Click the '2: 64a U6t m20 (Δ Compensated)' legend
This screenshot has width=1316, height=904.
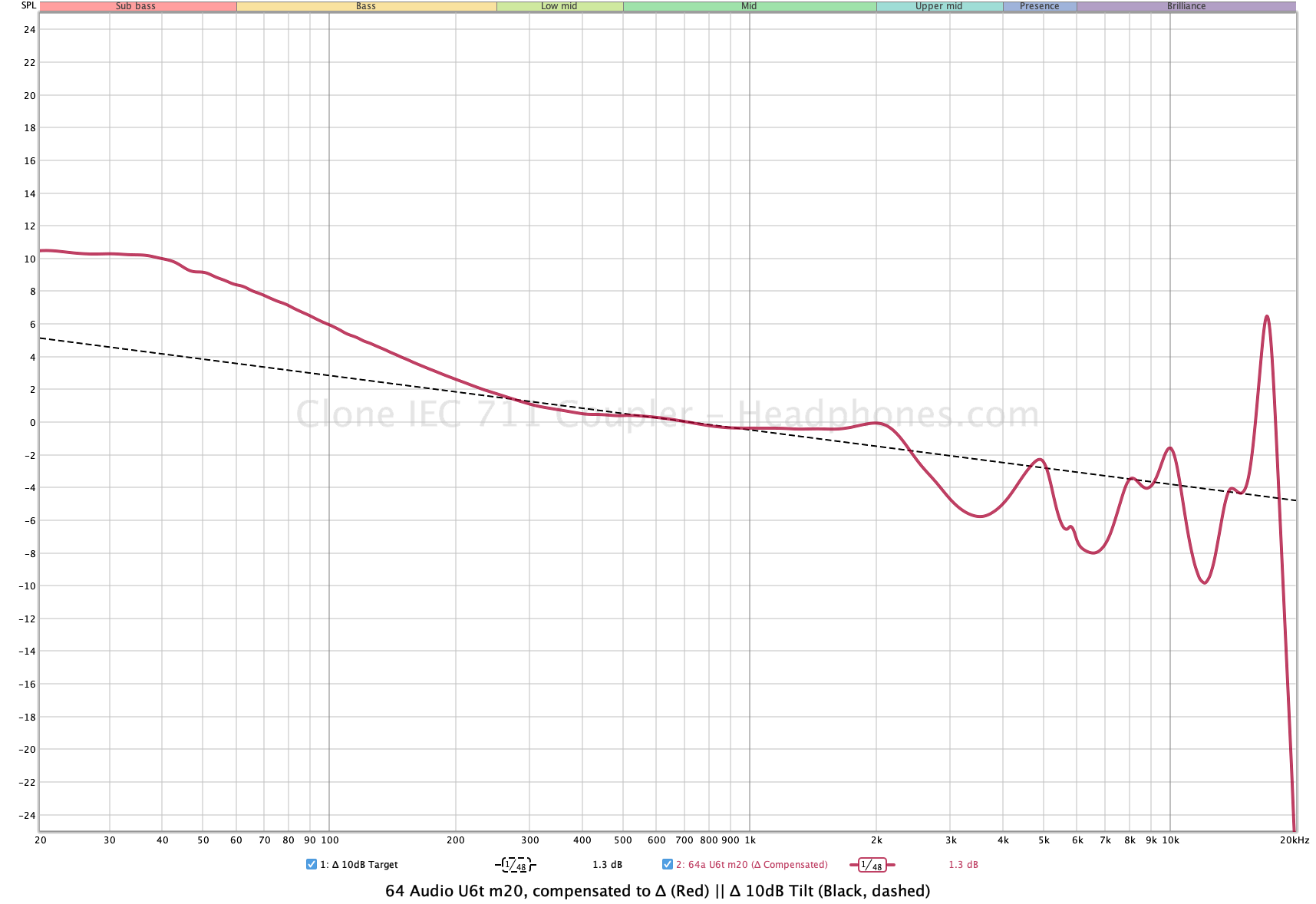click(x=752, y=865)
